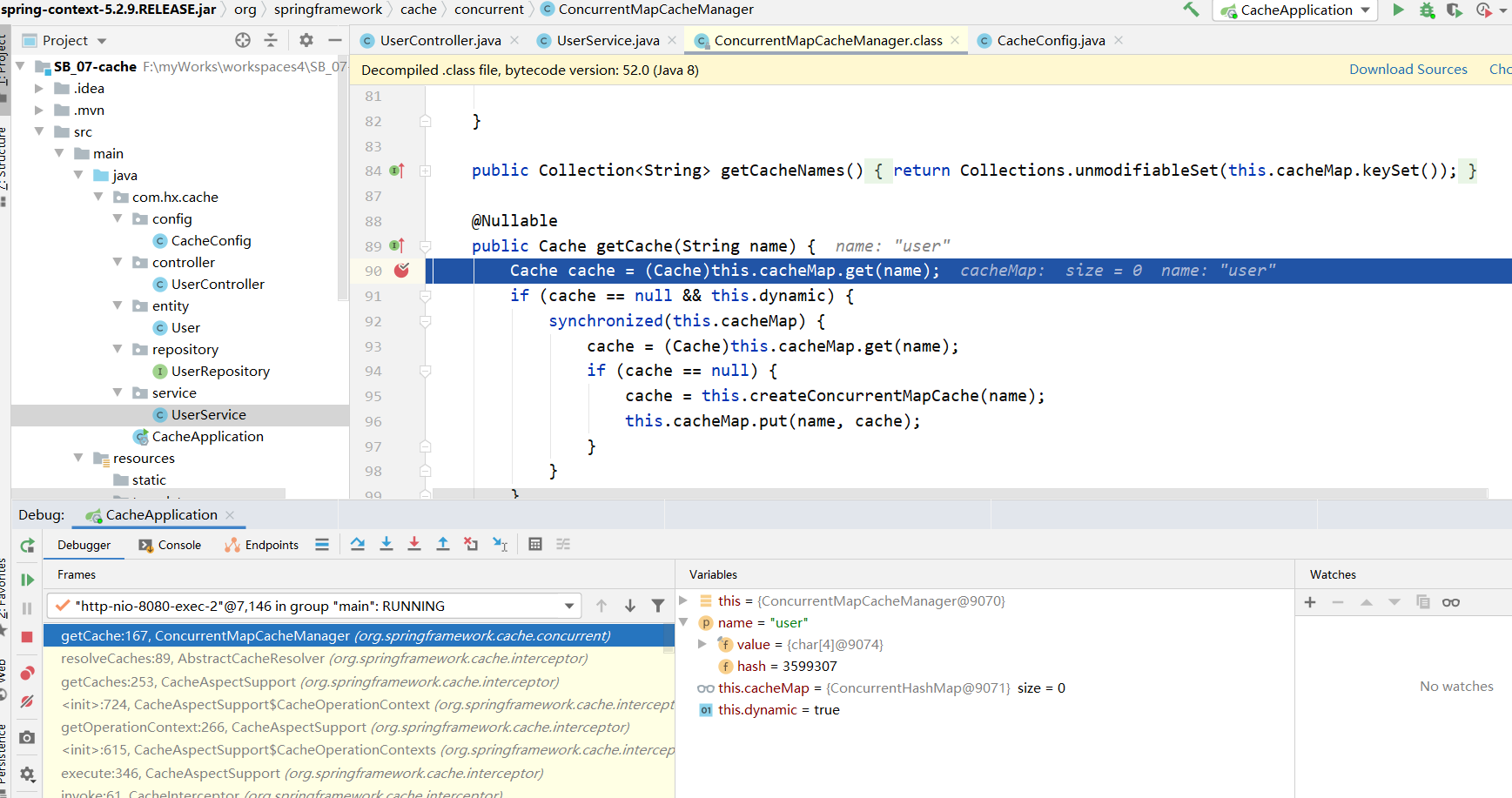Click Step Into blue arrow icon
The width and height of the screenshot is (1512, 798).
(x=386, y=544)
